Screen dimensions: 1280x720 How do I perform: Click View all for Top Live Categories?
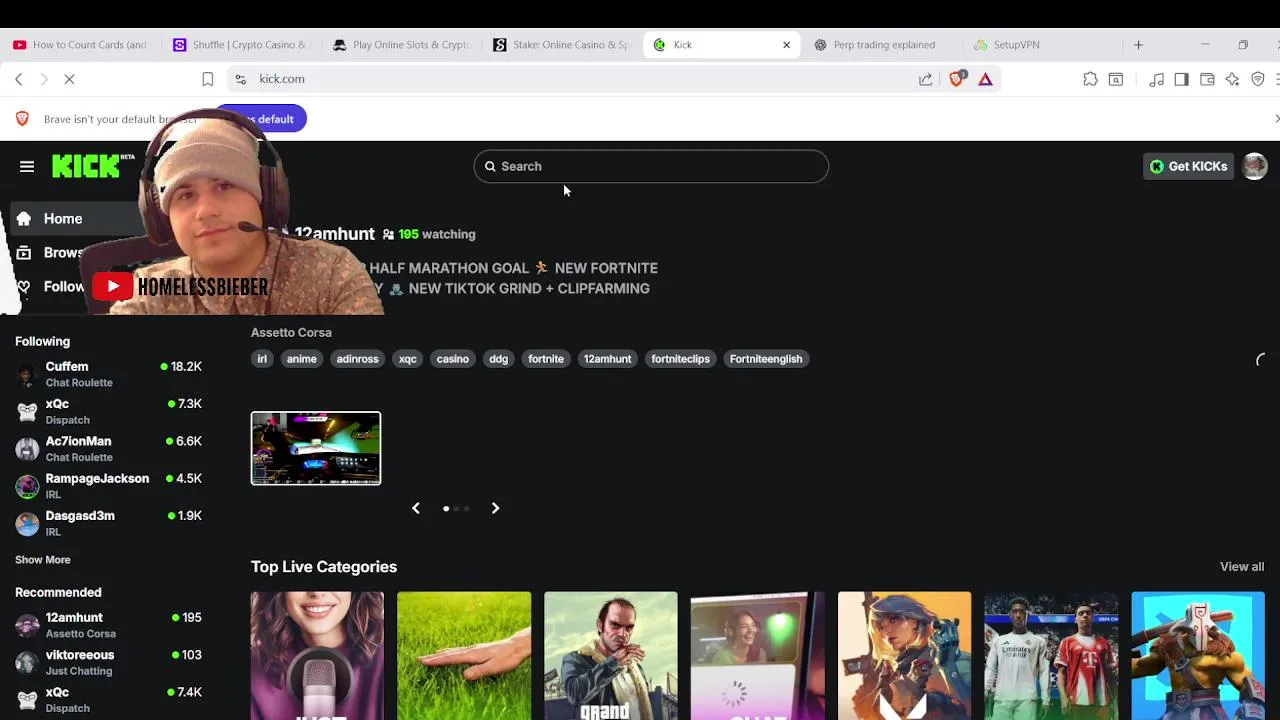pos(1242,567)
